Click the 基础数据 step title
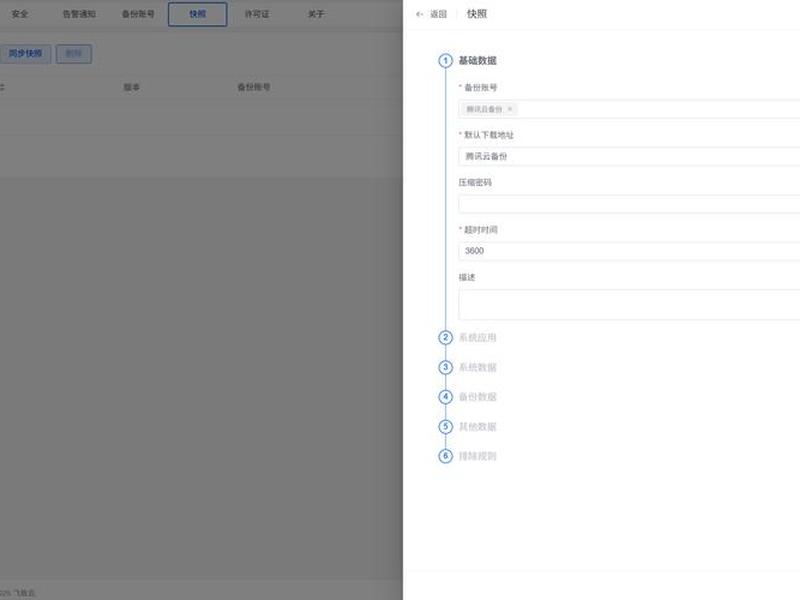Image resolution: width=800 pixels, height=600 pixels. pos(478,60)
